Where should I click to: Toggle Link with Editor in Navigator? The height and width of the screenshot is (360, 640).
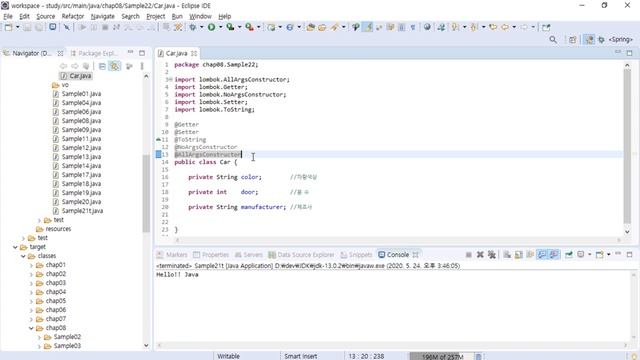pyautogui.click(x=115, y=66)
